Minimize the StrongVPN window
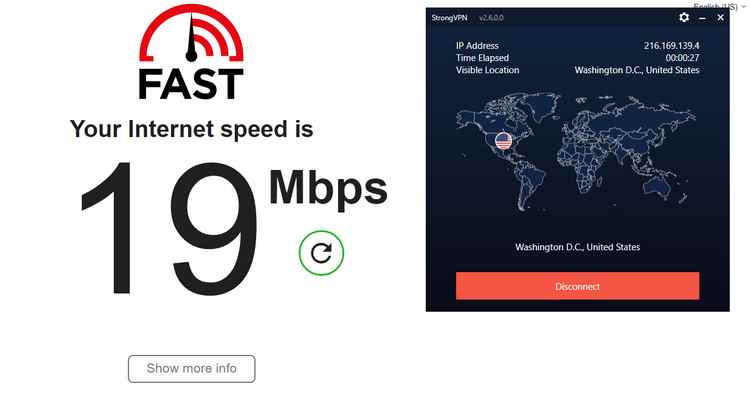The image size is (750, 405). tap(702, 18)
